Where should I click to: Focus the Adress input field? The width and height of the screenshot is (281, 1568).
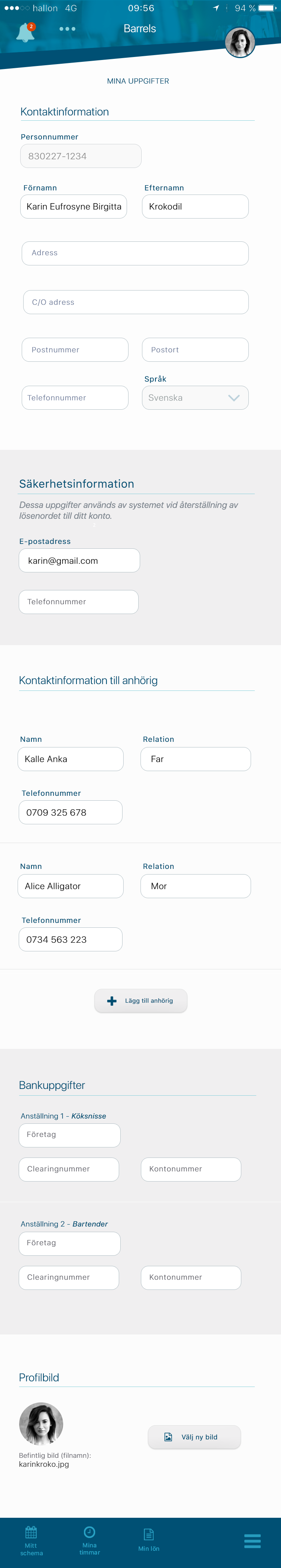[x=135, y=253]
